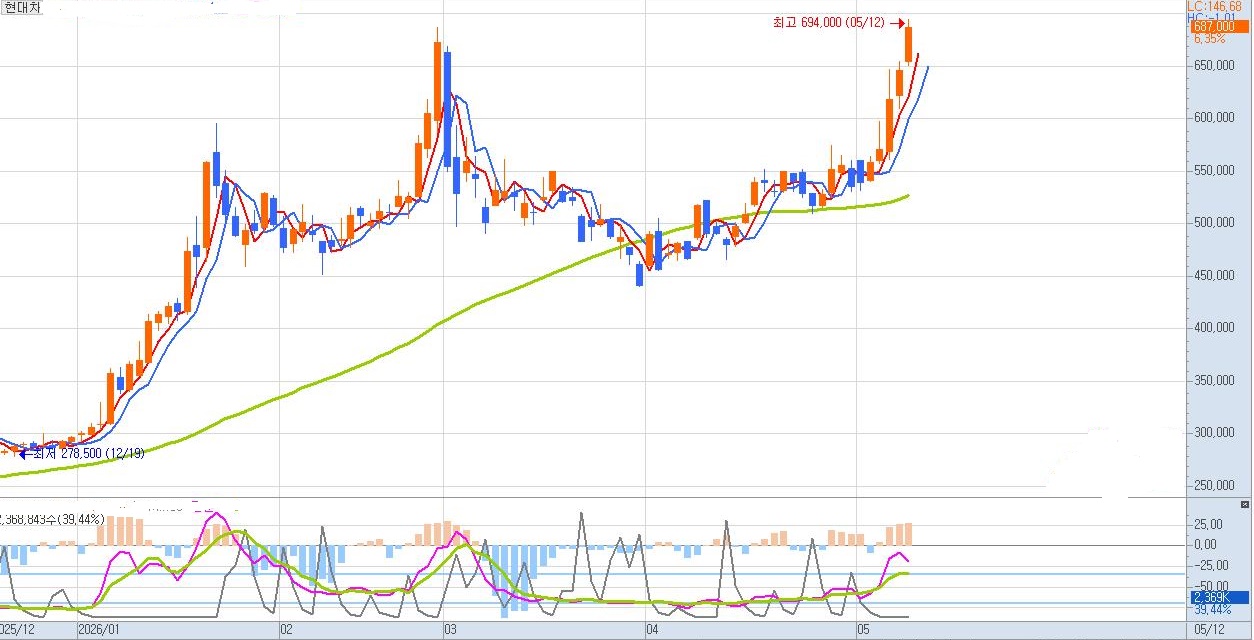1254x640 pixels.
Task: Click the 550,000 price axis label
Action: (x=1213, y=171)
